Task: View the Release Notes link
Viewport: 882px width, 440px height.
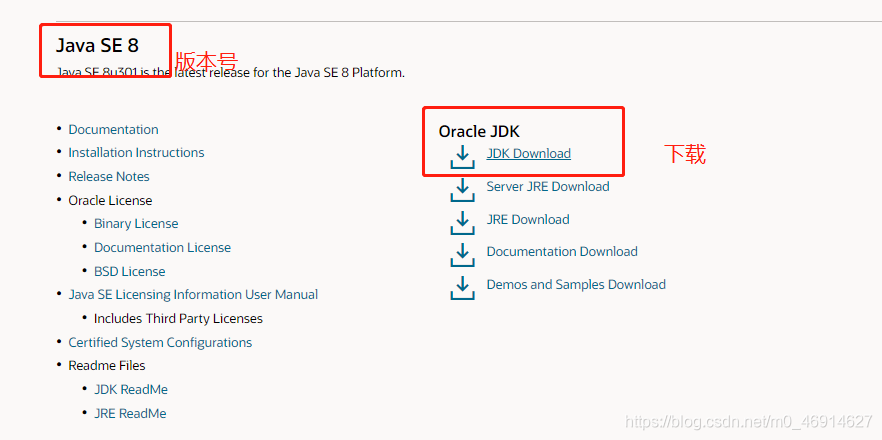Action: 109,177
